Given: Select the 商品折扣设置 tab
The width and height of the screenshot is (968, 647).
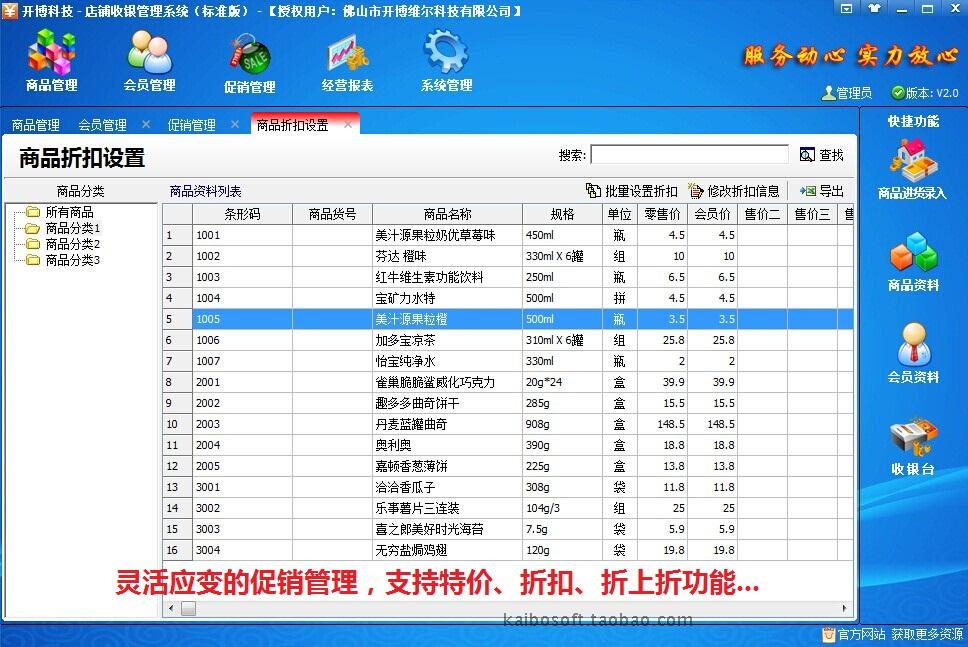Looking at the screenshot, I should 293,125.
